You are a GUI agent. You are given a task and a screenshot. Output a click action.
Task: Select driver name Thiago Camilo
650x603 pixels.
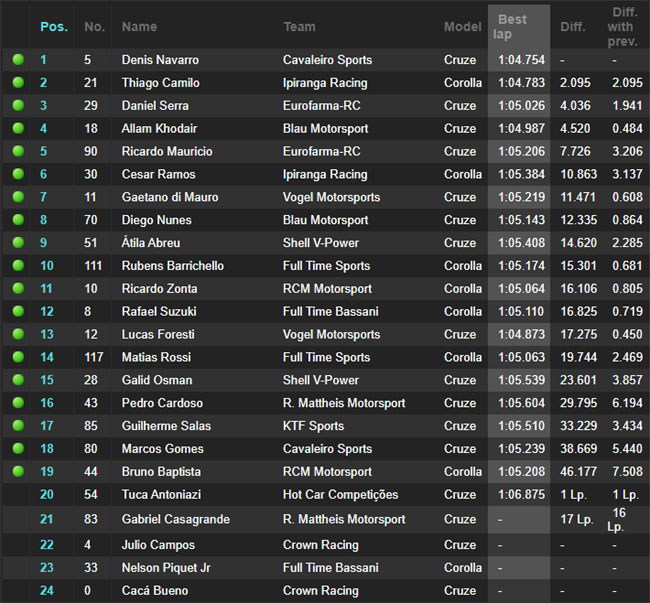[160, 82]
